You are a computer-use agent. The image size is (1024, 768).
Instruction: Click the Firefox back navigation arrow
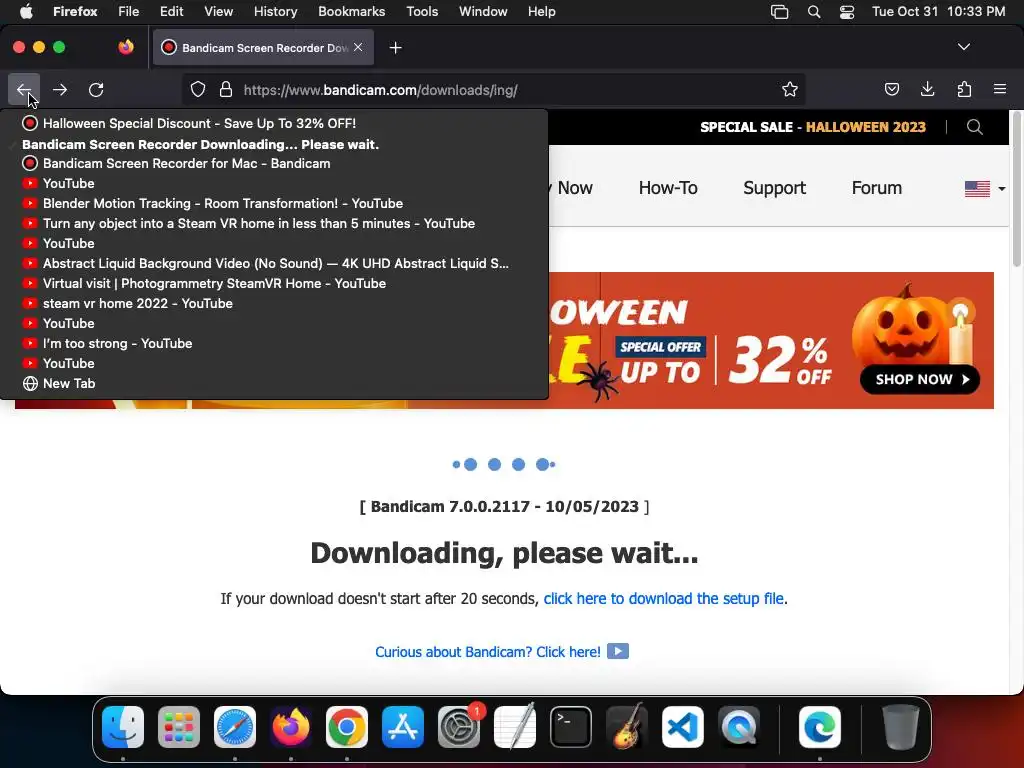click(24, 89)
